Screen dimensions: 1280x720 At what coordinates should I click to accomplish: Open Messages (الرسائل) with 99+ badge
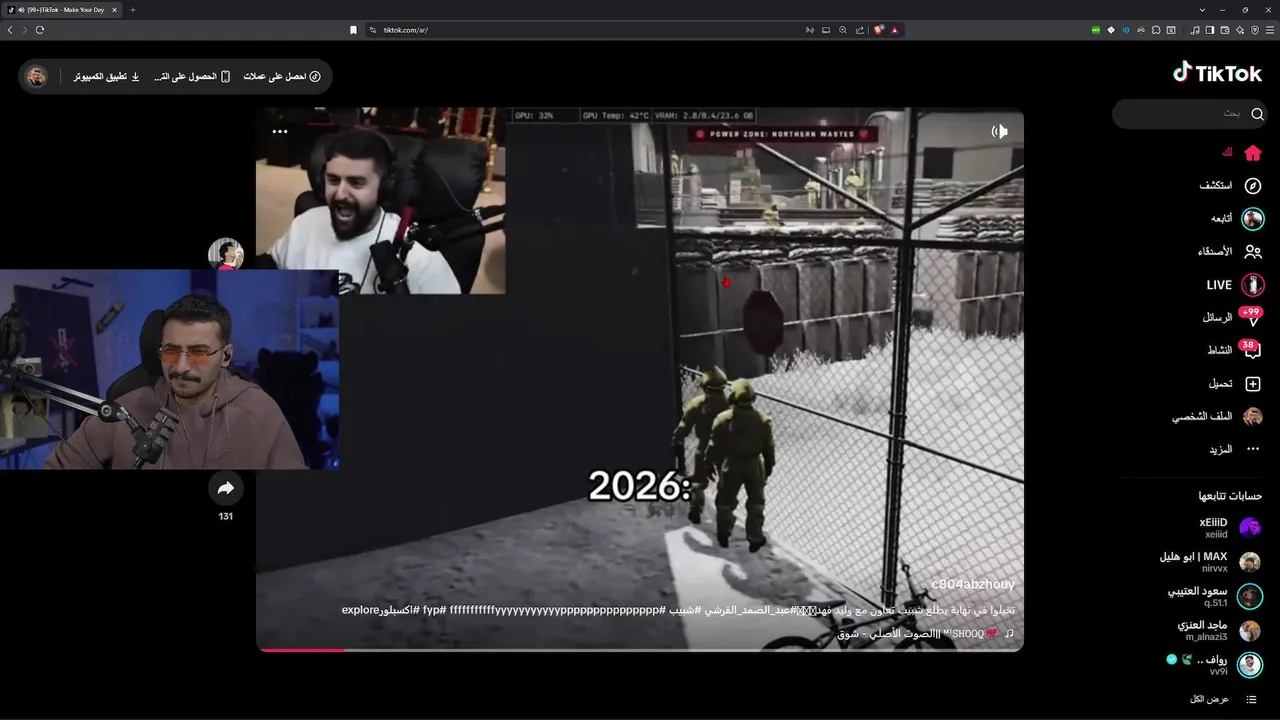(x=1232, y=317)
